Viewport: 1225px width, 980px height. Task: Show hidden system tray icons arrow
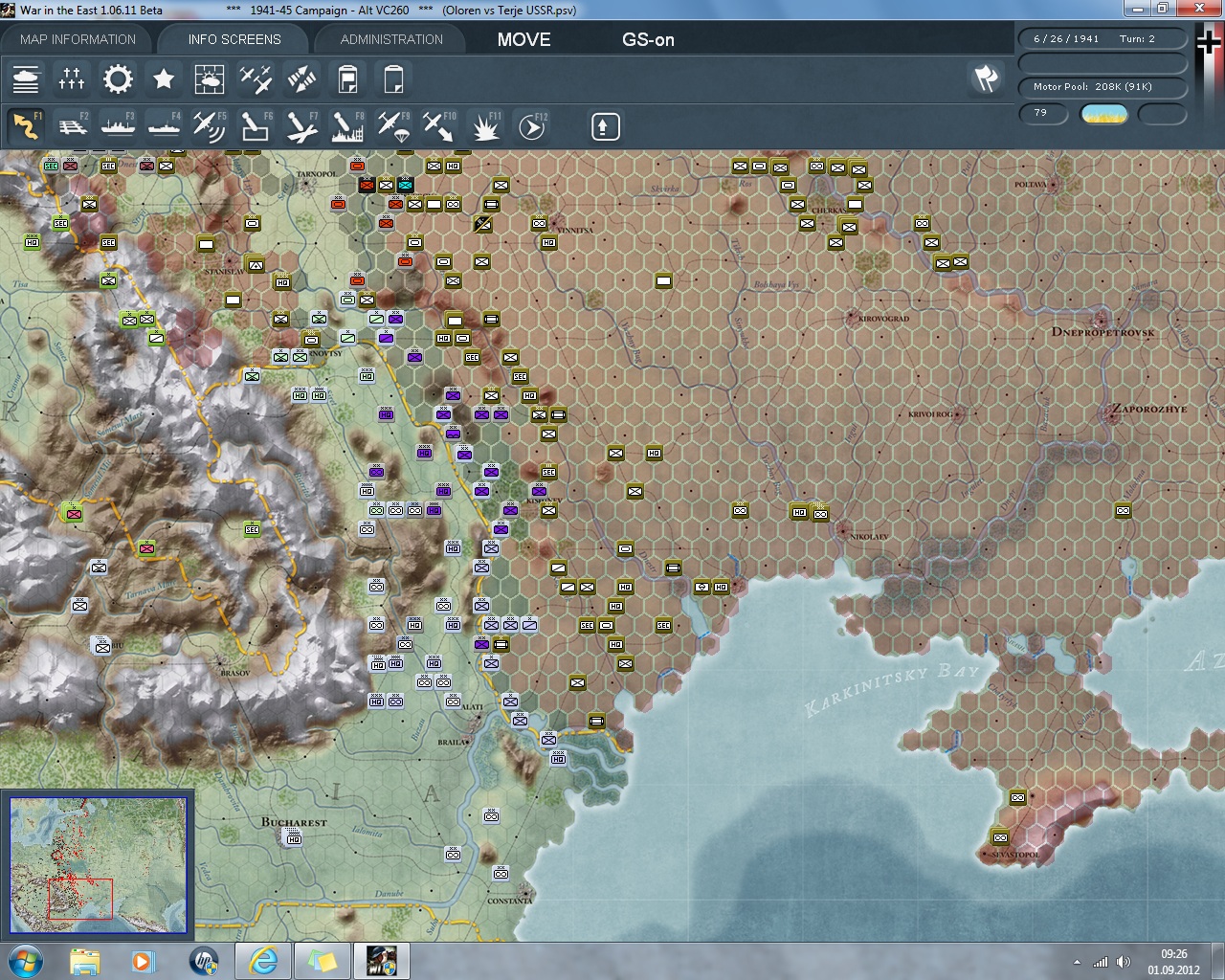pos(1077,962)
